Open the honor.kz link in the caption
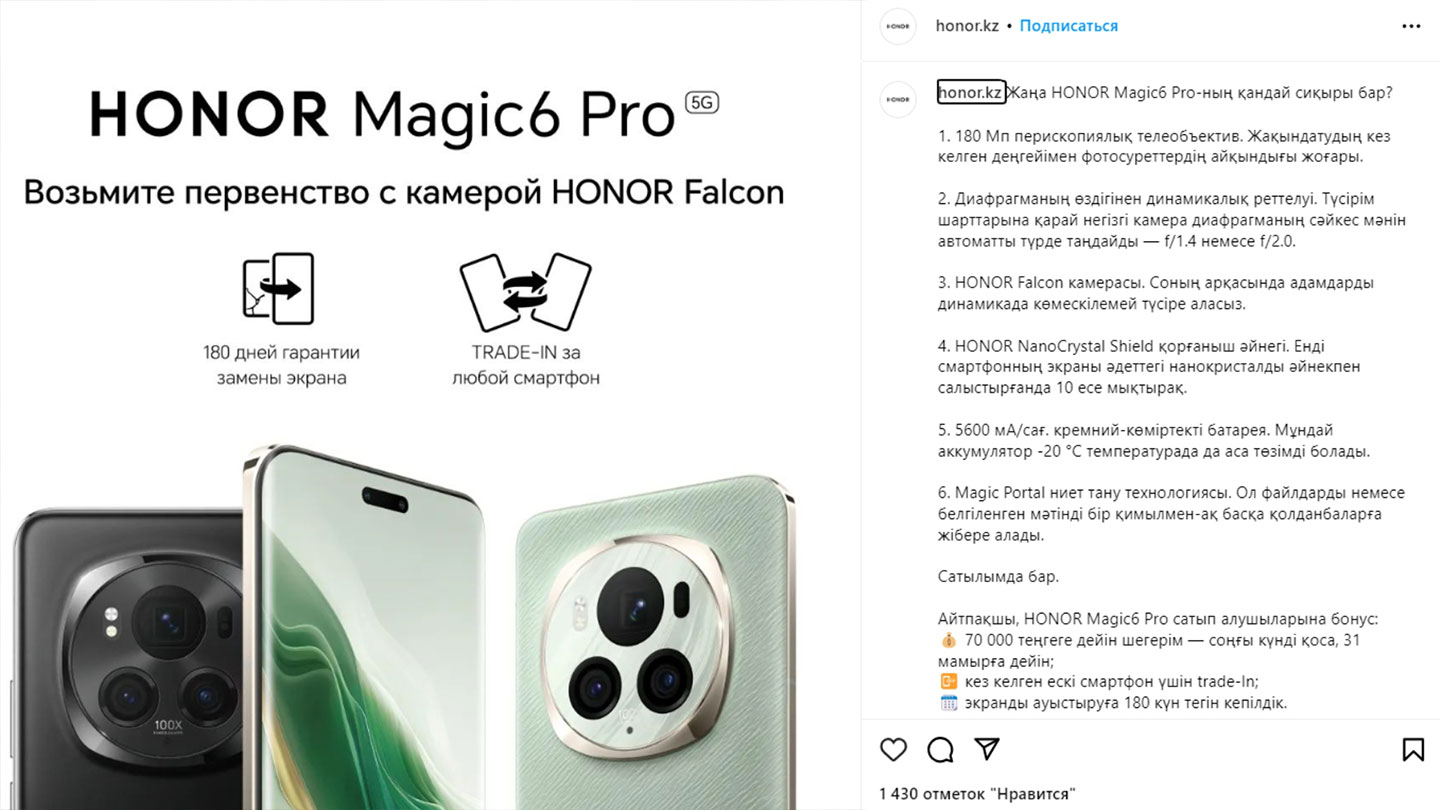 [970, 93]
